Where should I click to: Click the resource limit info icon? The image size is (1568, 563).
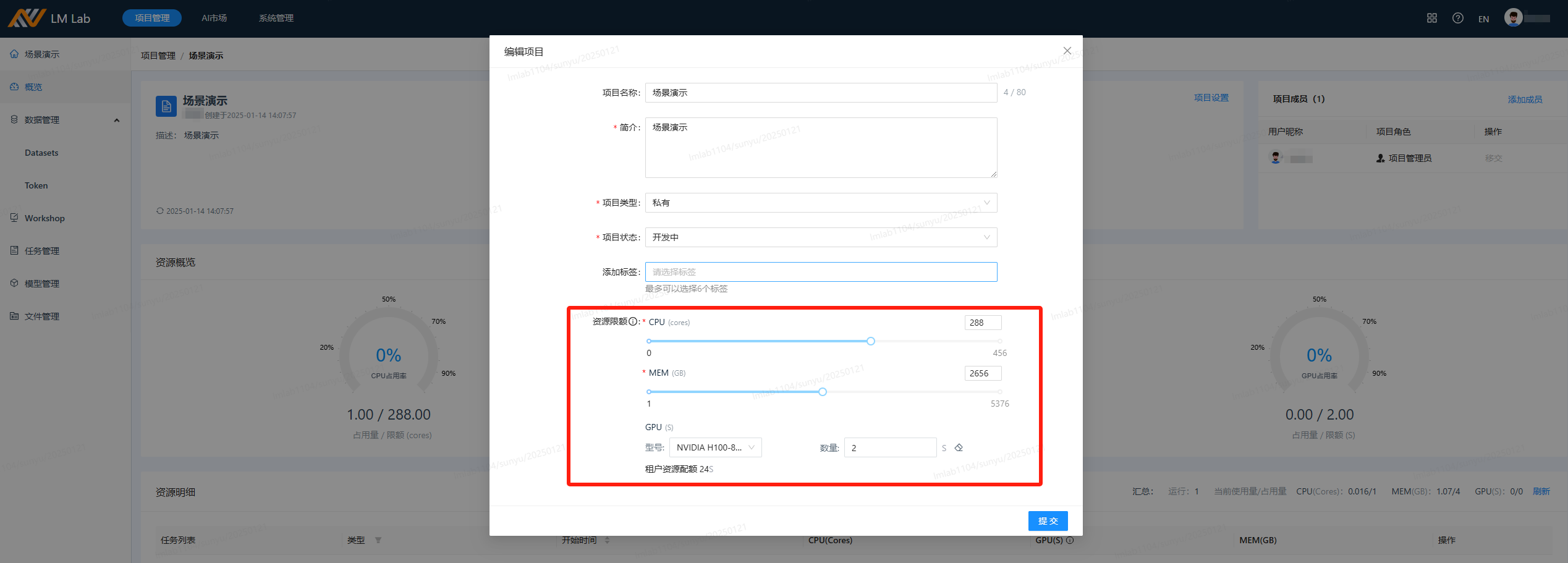pos(633,321)
